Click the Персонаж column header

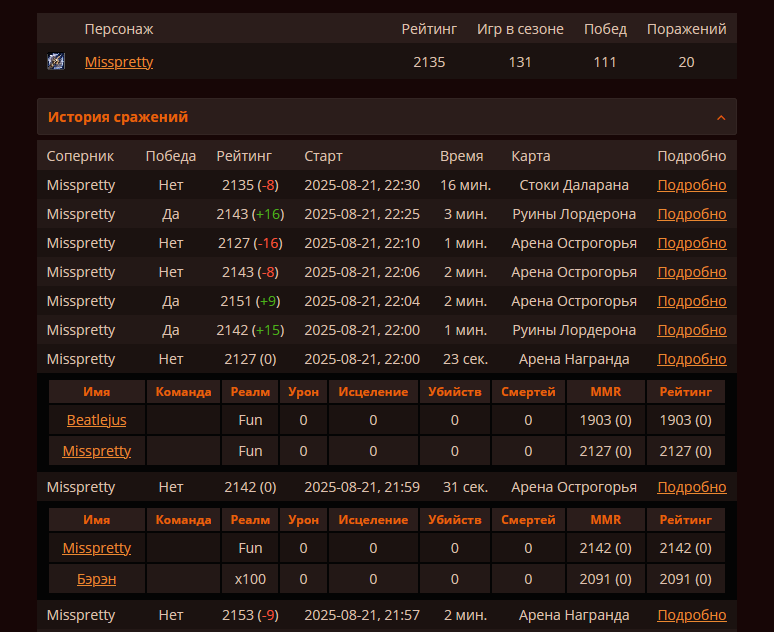119,29
